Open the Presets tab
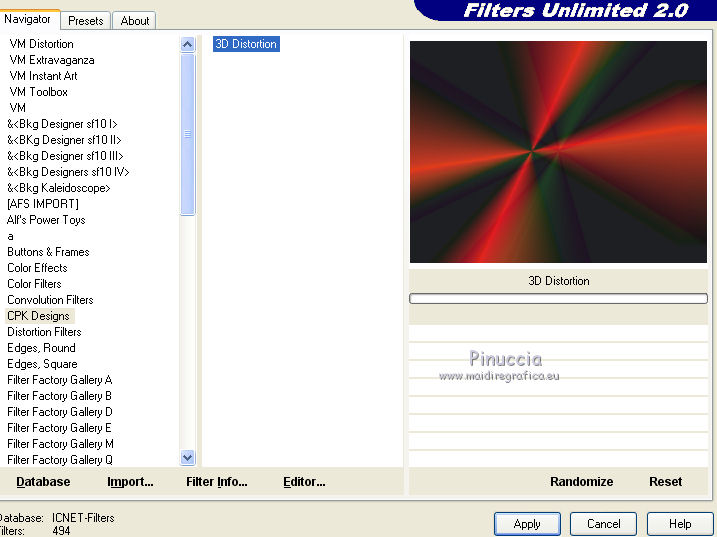This screenshot has height=537, width=717. click(86, 21)
